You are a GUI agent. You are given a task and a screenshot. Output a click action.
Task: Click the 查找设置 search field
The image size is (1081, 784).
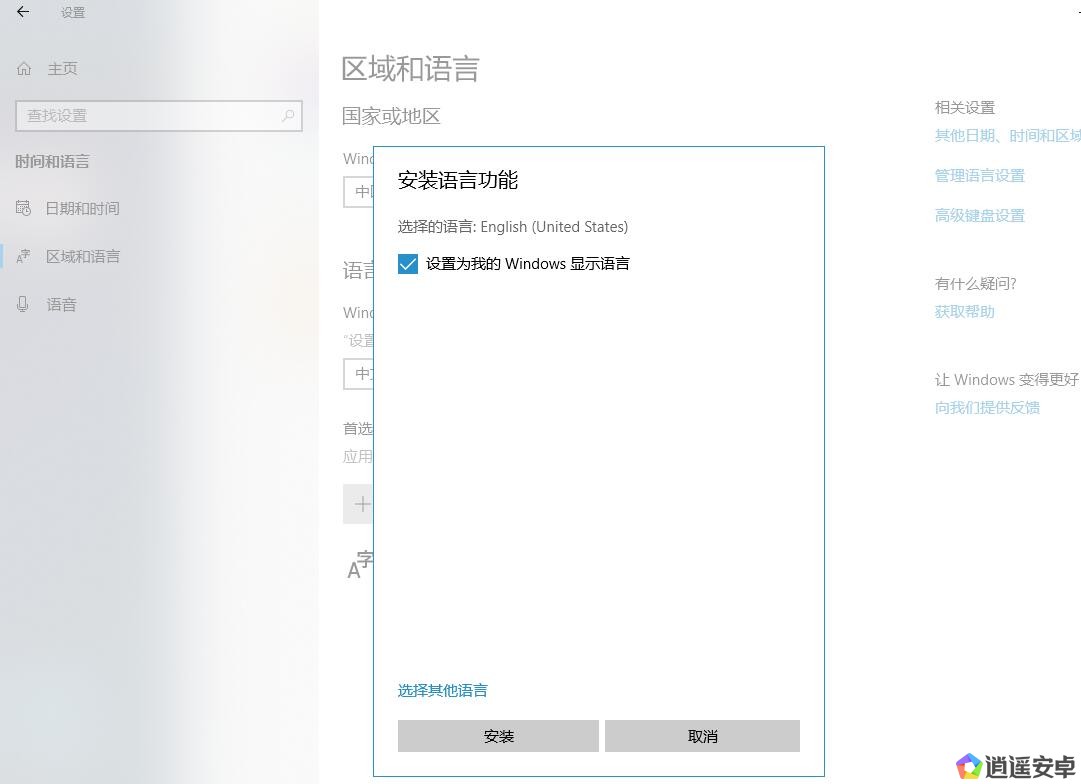[x=150, y=116]
